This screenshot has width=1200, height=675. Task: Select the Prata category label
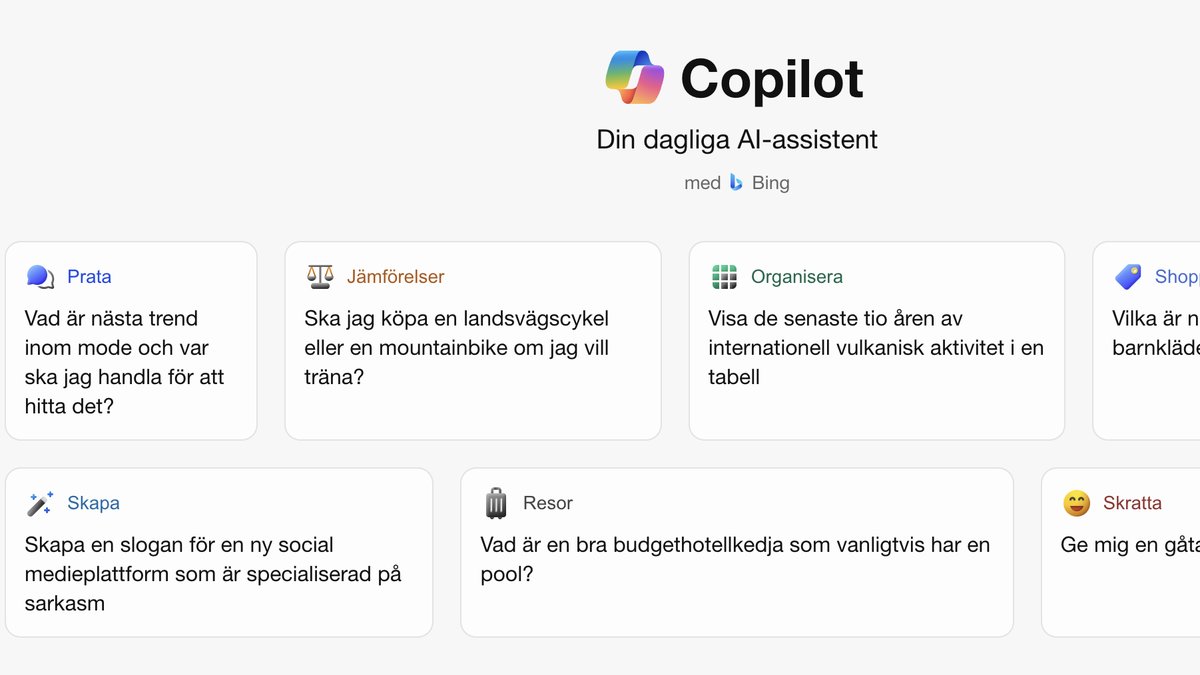click(x=89, y=277)
